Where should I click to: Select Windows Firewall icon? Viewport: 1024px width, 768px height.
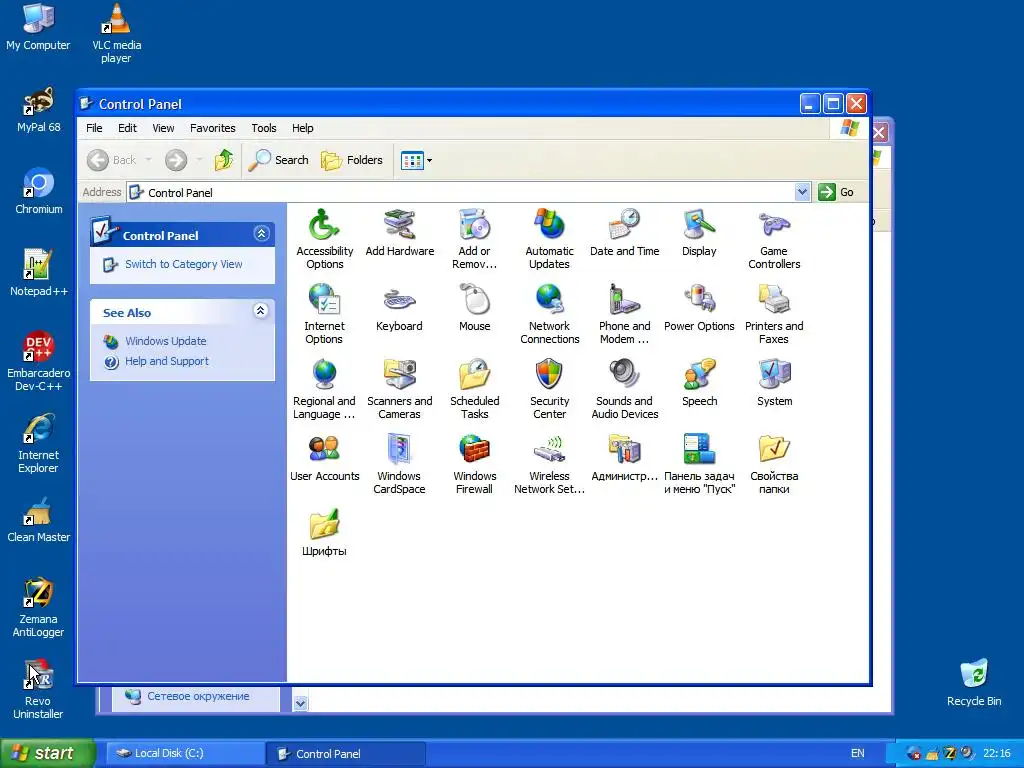pos(475,451)
